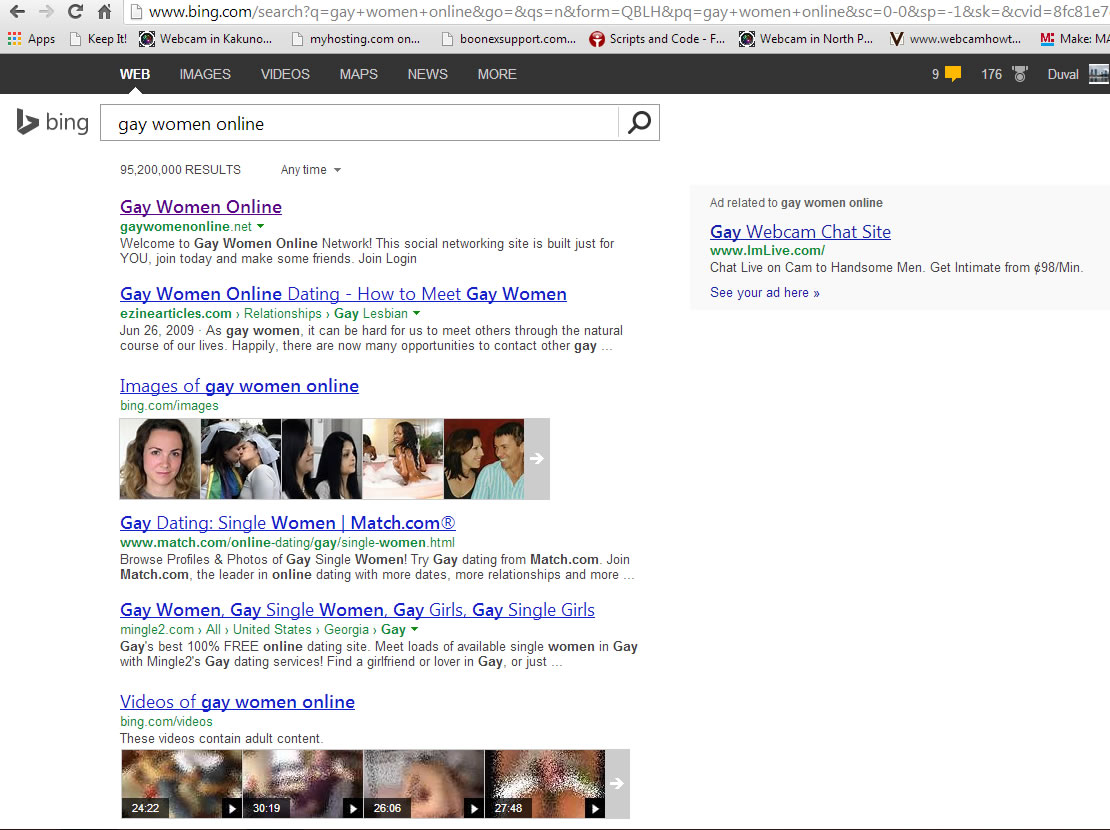Expand the gaywomenonline.net URL dropdown arrow
The height and width of the screenshot is (830, 1110).
261,227
